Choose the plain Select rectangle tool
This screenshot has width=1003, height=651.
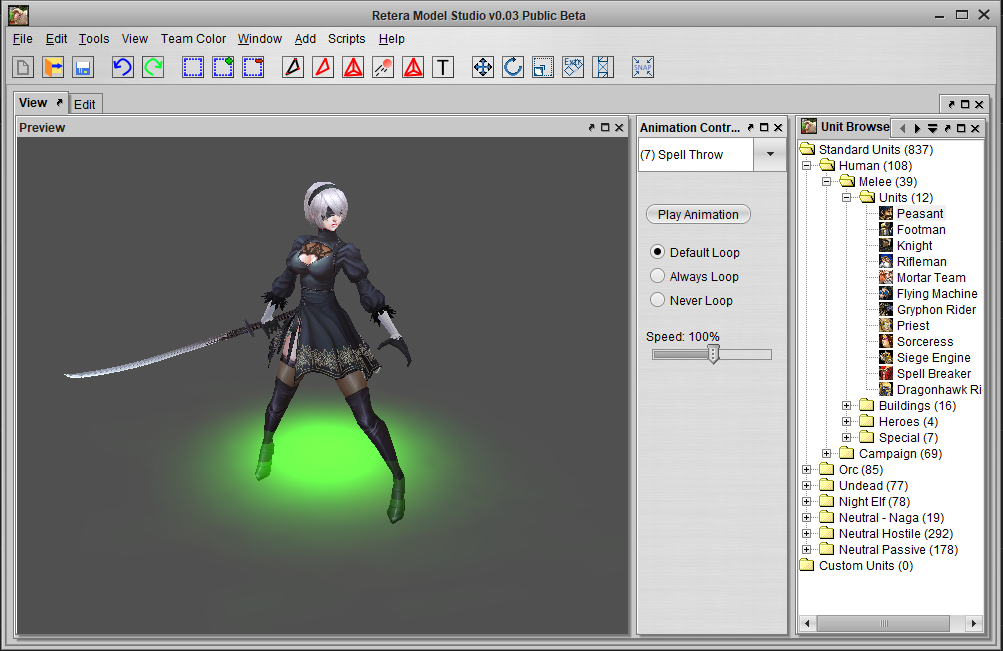click(193, 67)
